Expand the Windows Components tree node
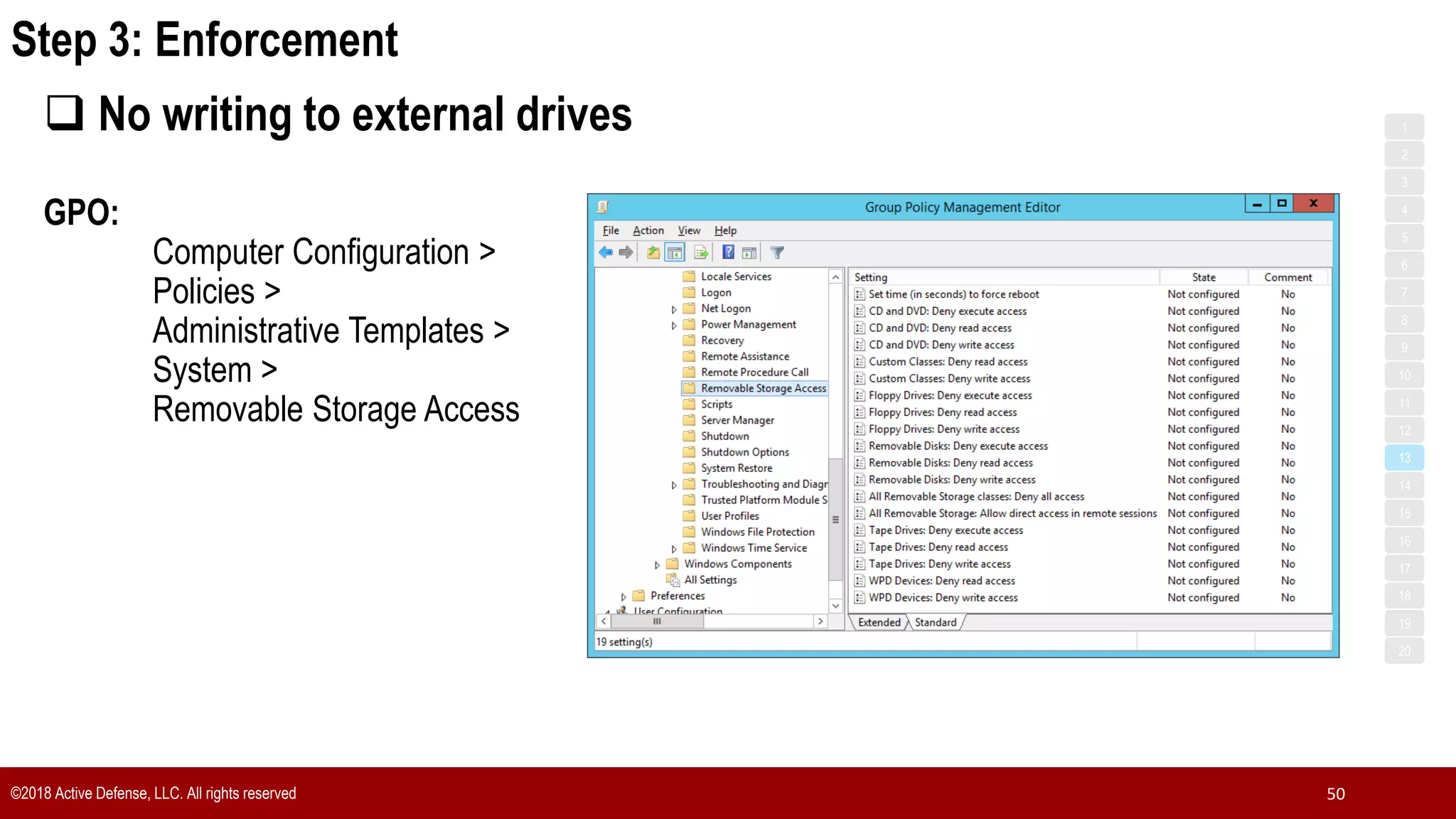1456x819 pixels. coord(657,565)
